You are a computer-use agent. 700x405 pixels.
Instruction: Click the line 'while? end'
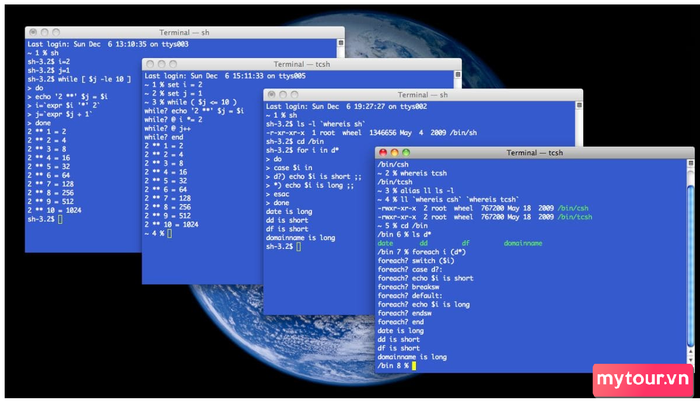[x=164, y=137]
